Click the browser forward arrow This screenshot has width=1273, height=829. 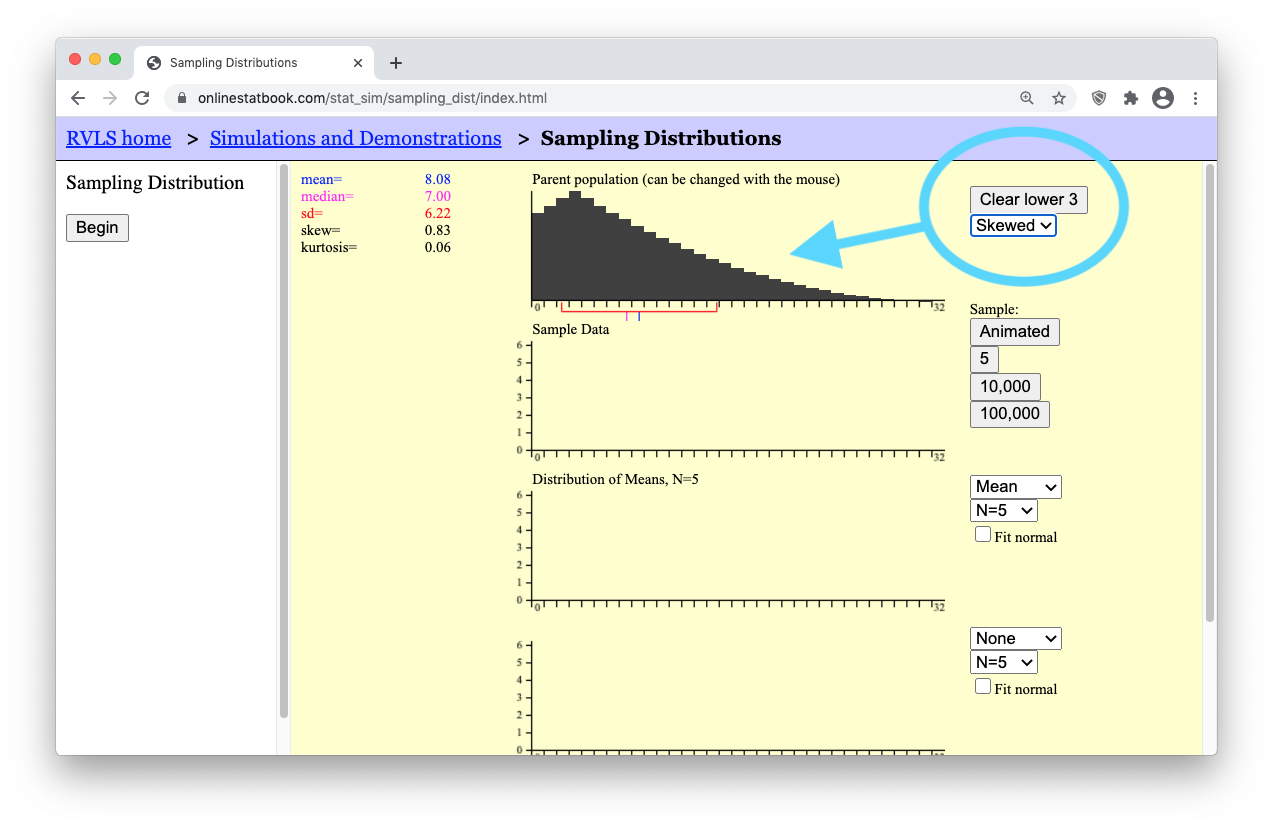tap(110, 98)
